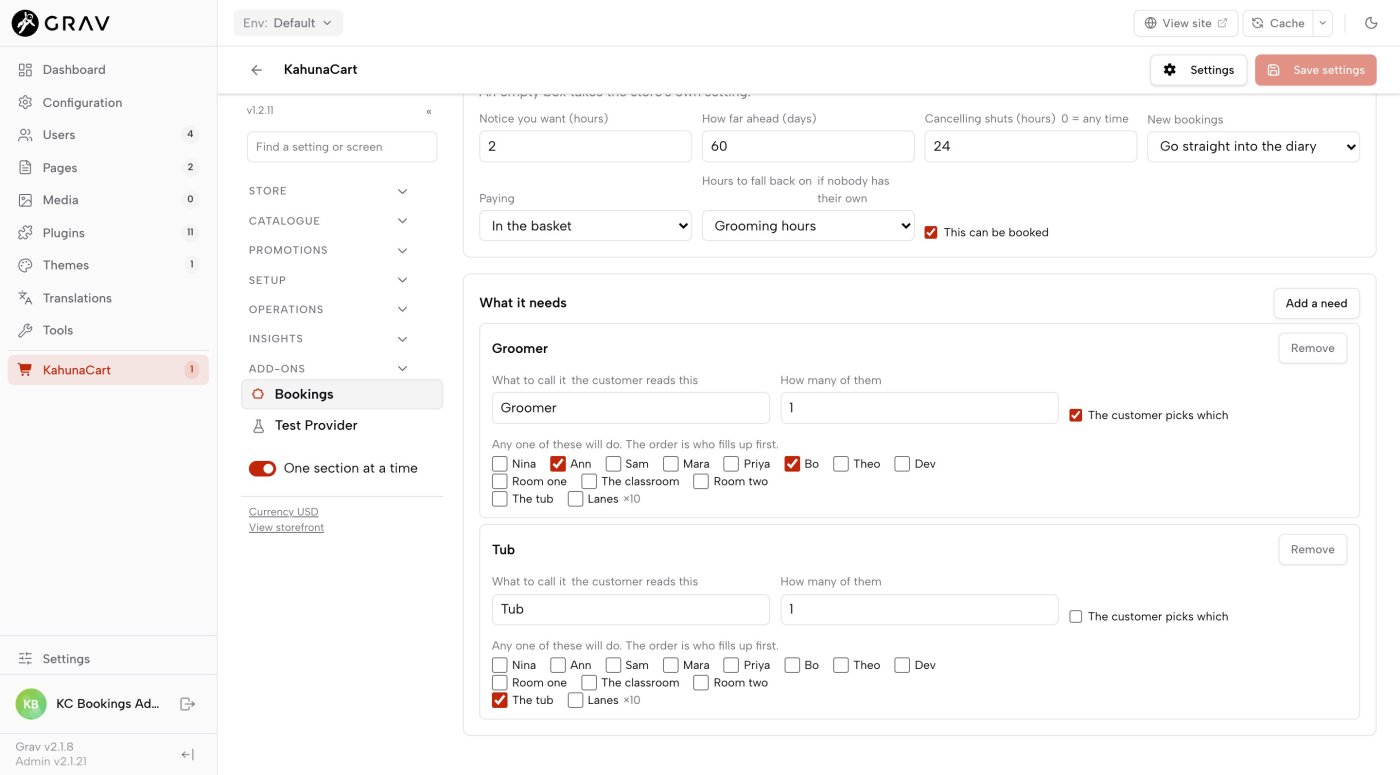1400x775 pixels.
Task: Check 'Room two' under the Groomer need
Action: coord(701,482)
